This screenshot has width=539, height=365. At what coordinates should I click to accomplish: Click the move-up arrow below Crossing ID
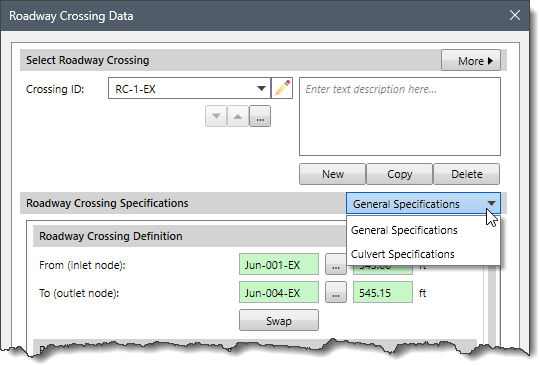238,116
